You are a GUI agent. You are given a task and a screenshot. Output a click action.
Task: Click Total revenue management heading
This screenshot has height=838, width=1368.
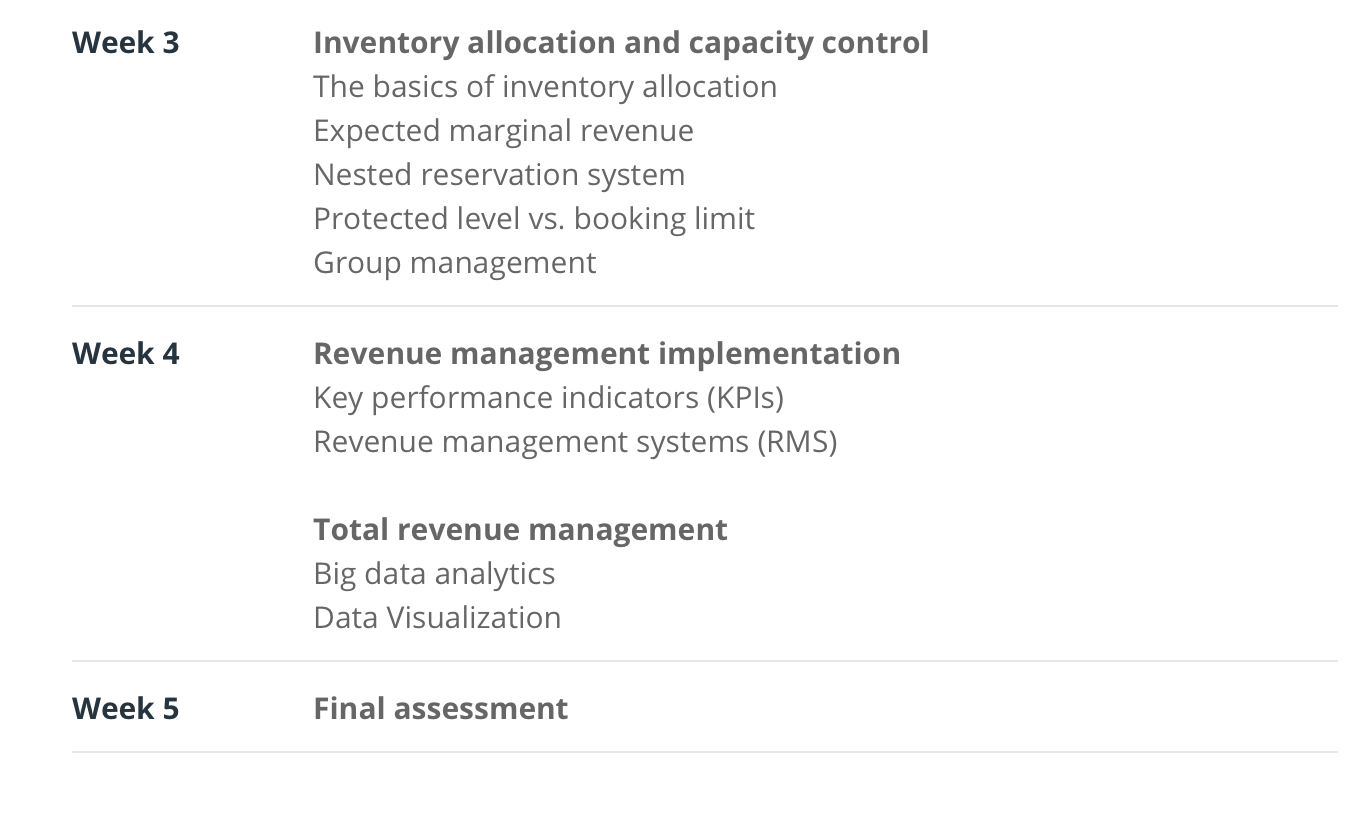pyautogui.click(x=520, y=530)
